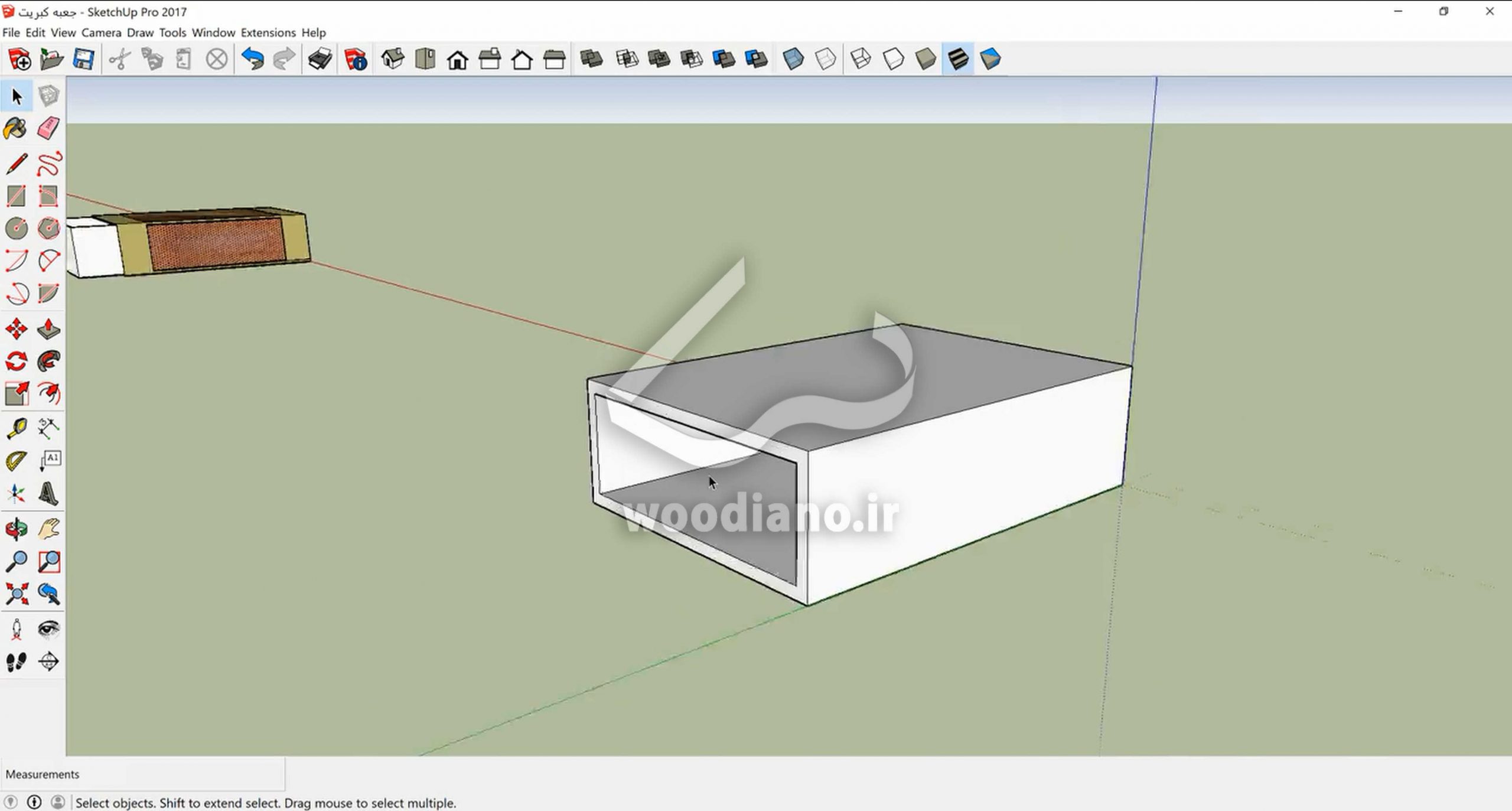Activate the Move tool
This screenshot has height=811, width=1512.
[x=16, y=329]
